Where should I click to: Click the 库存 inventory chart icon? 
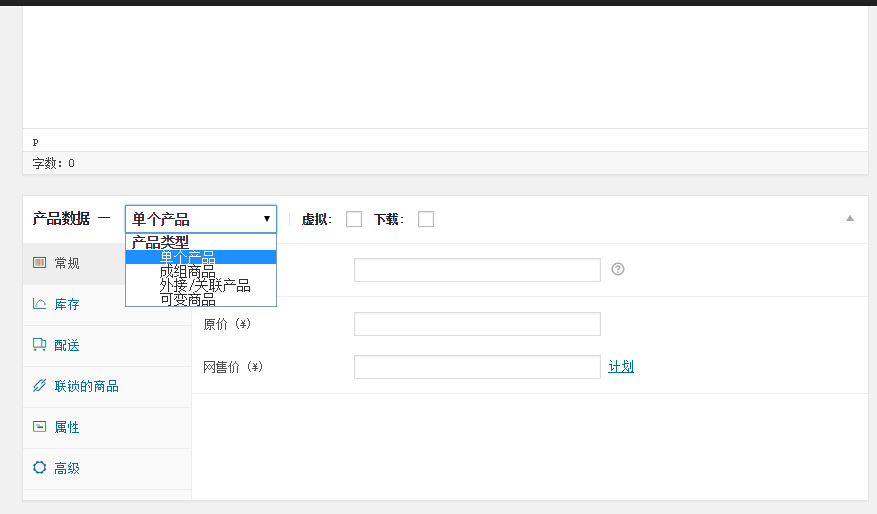39,304
